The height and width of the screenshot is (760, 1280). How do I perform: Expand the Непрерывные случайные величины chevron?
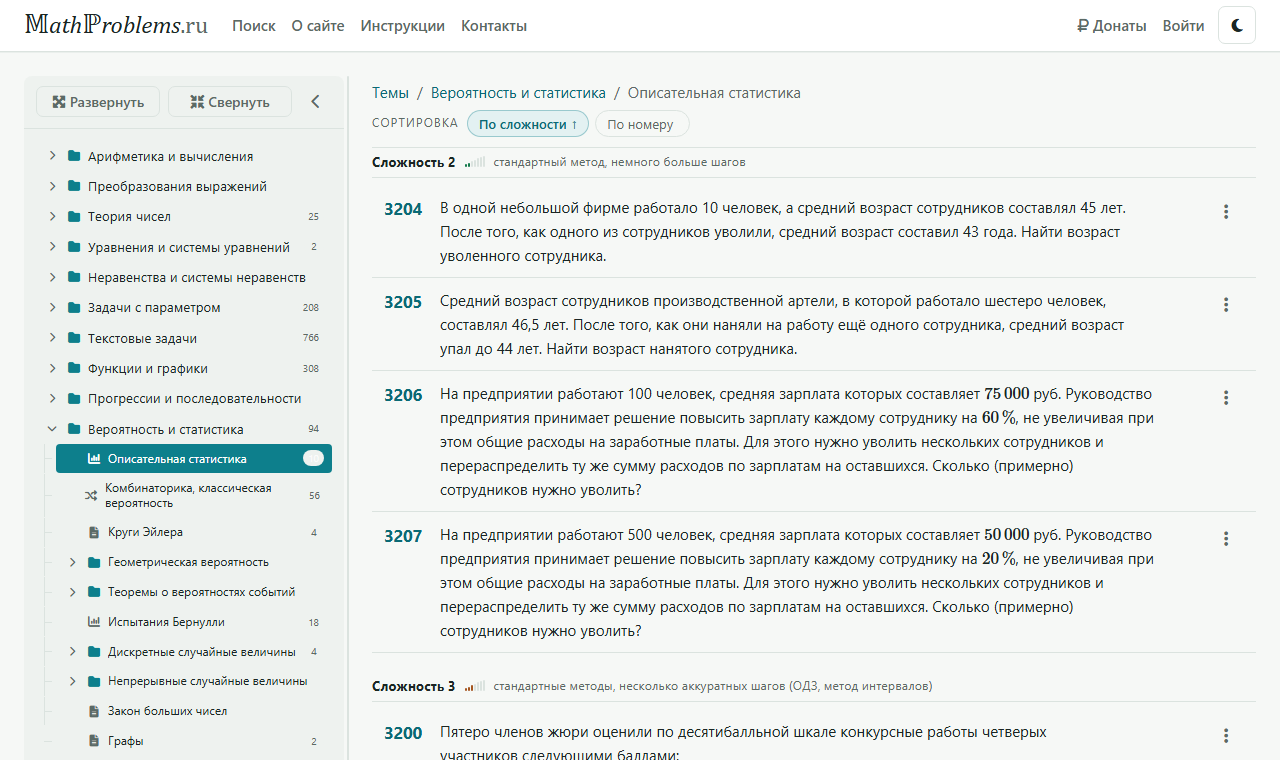click(72, 681)
